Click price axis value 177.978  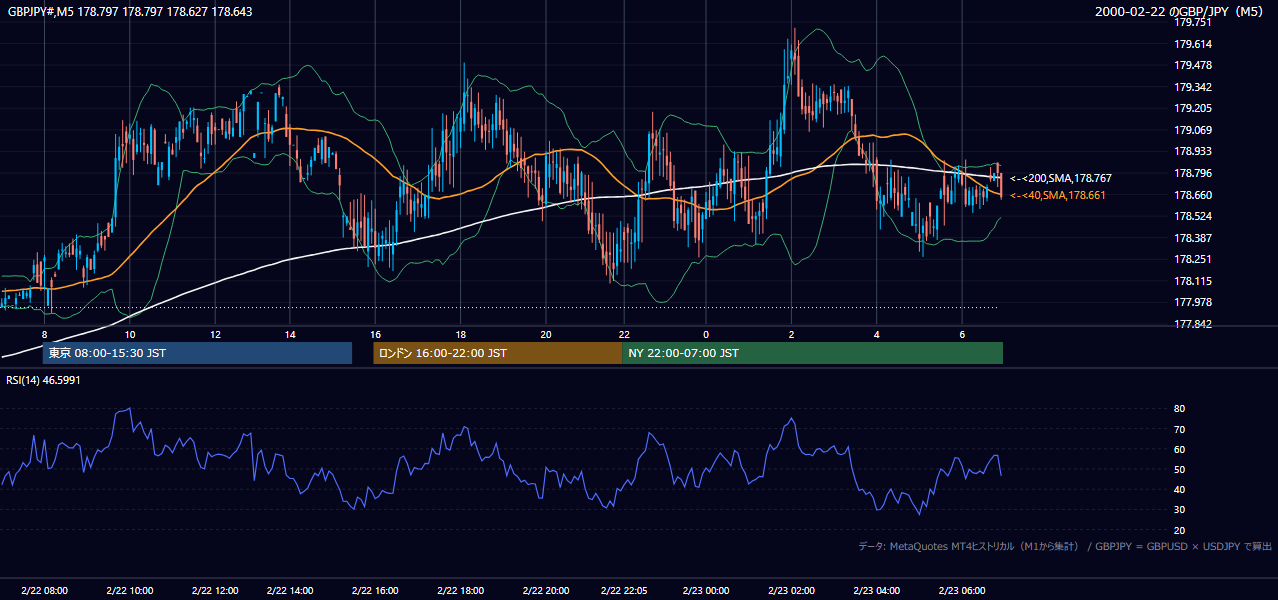1193,302
